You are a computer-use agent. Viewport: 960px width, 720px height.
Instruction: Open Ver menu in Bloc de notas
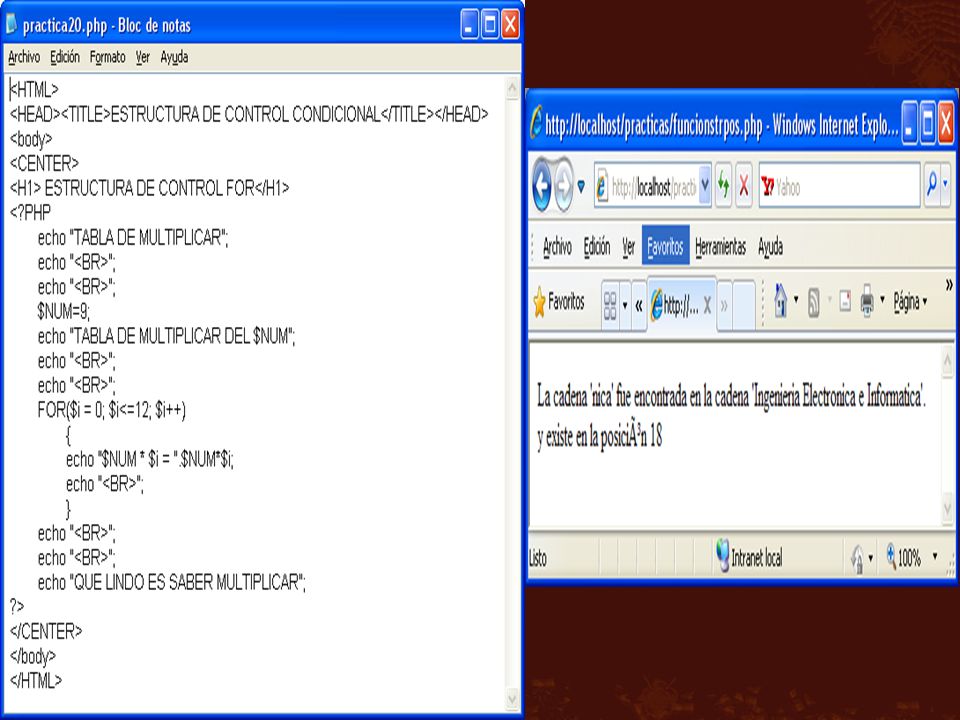(x=143, y=58)
